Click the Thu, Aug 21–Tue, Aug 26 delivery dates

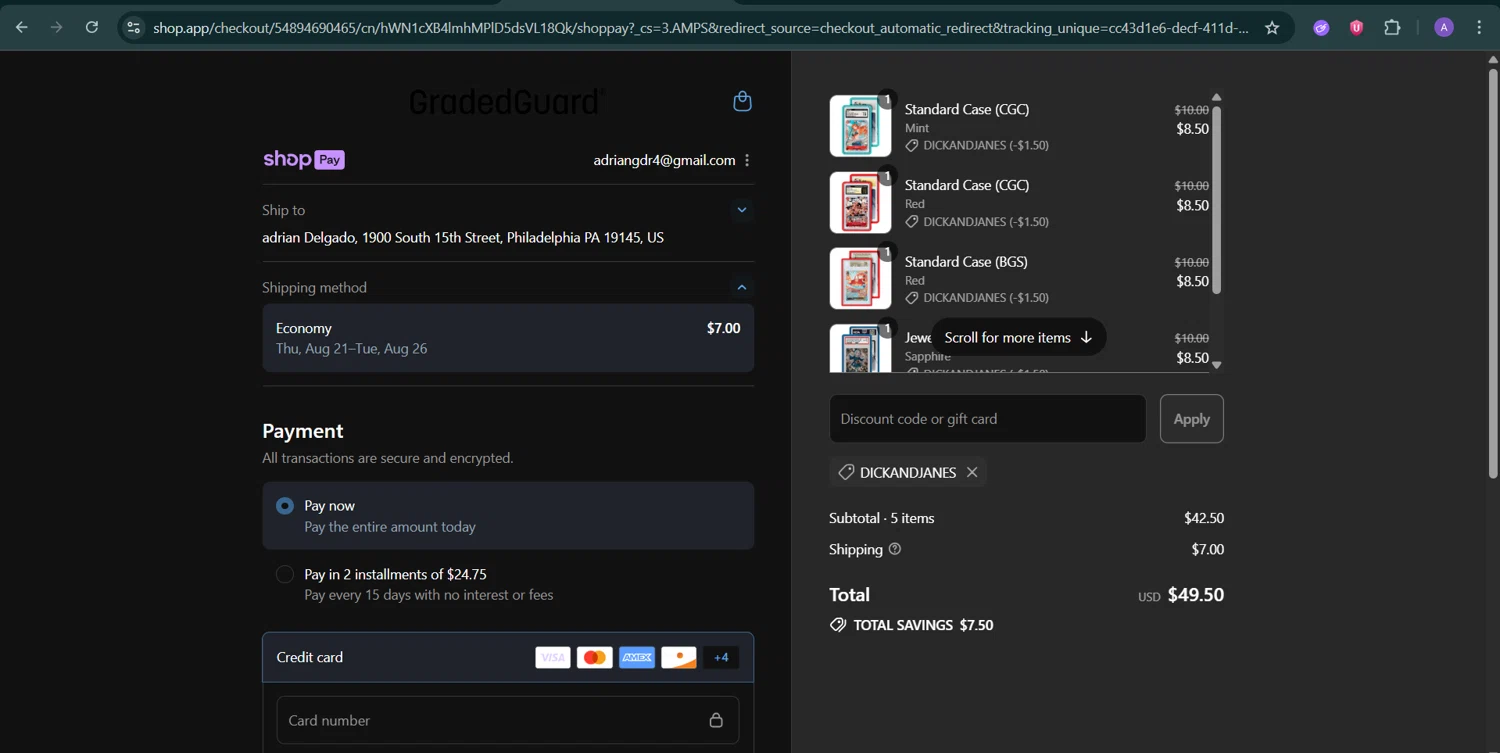coord(351,349)
